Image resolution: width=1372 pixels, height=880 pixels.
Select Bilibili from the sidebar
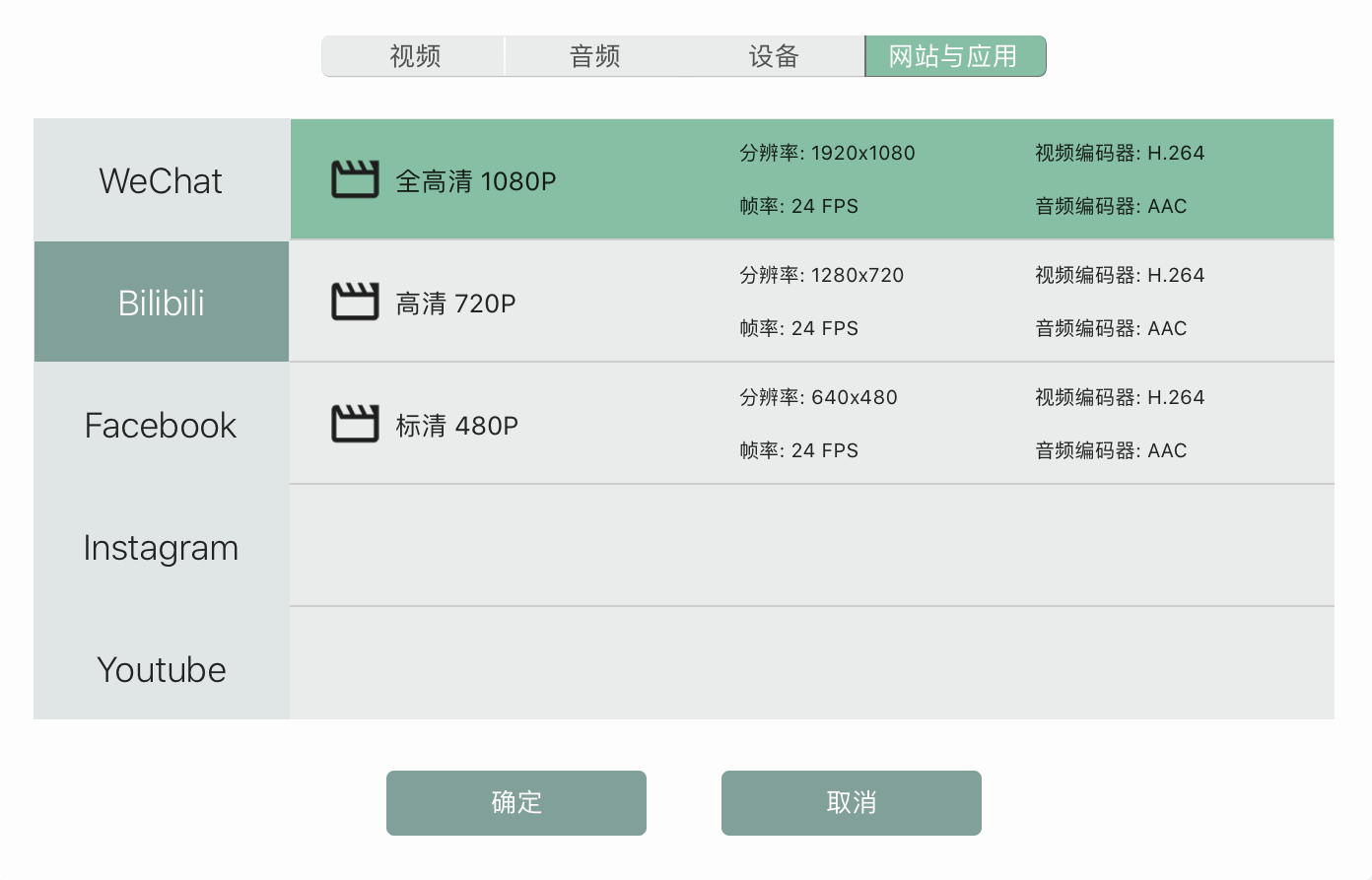pos(161,303)
